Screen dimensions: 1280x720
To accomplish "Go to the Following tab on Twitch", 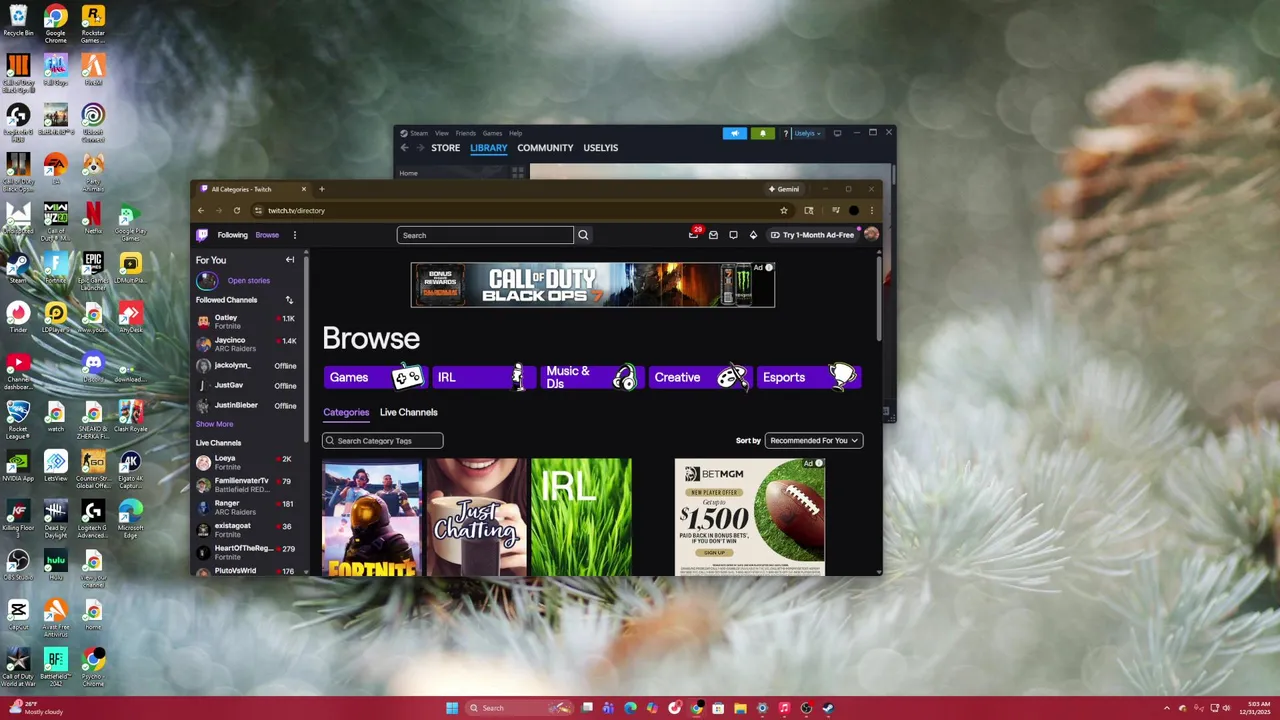I will tap(232, 235).
